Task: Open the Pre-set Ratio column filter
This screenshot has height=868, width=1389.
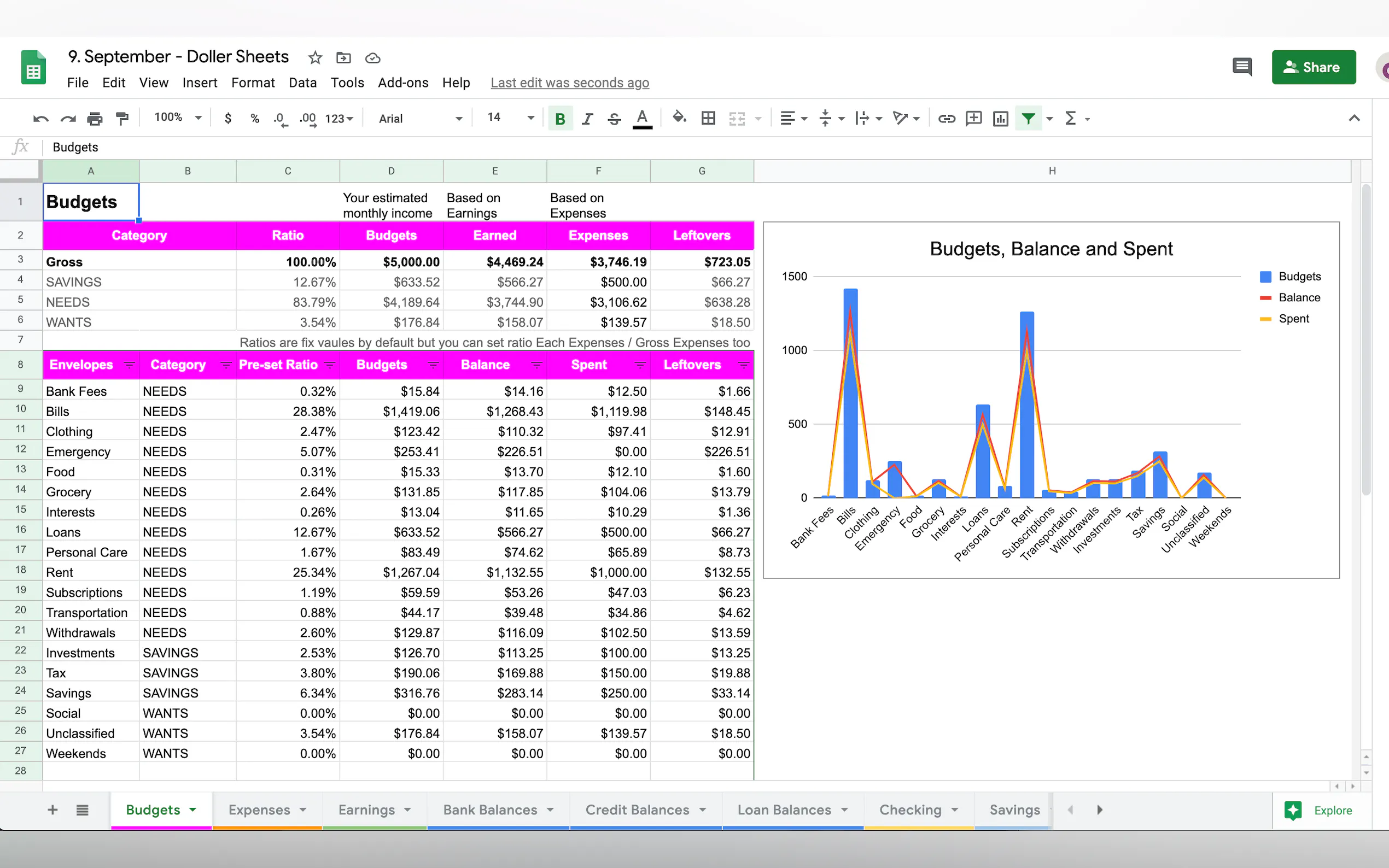Action: pyautogui.click(x=330, y=365)
